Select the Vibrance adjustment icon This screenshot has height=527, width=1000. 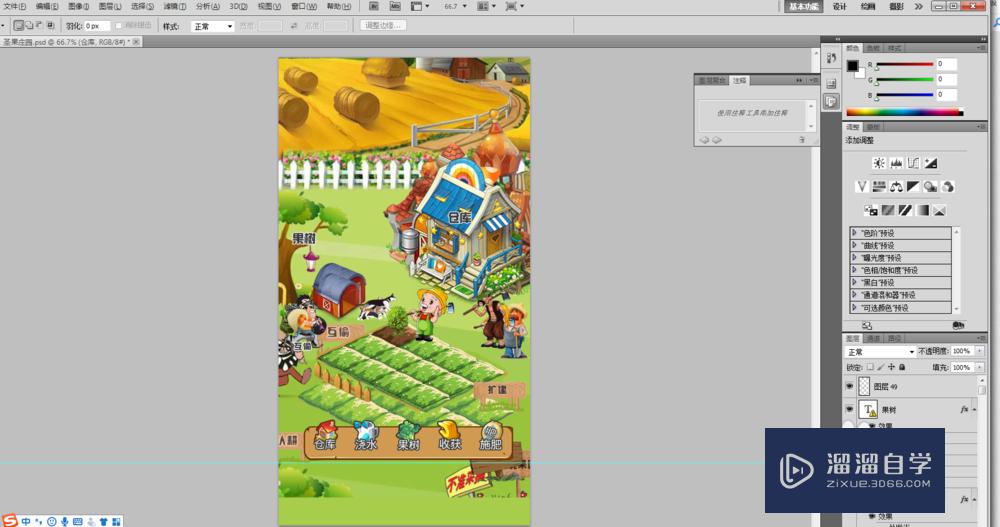point(861,186)
